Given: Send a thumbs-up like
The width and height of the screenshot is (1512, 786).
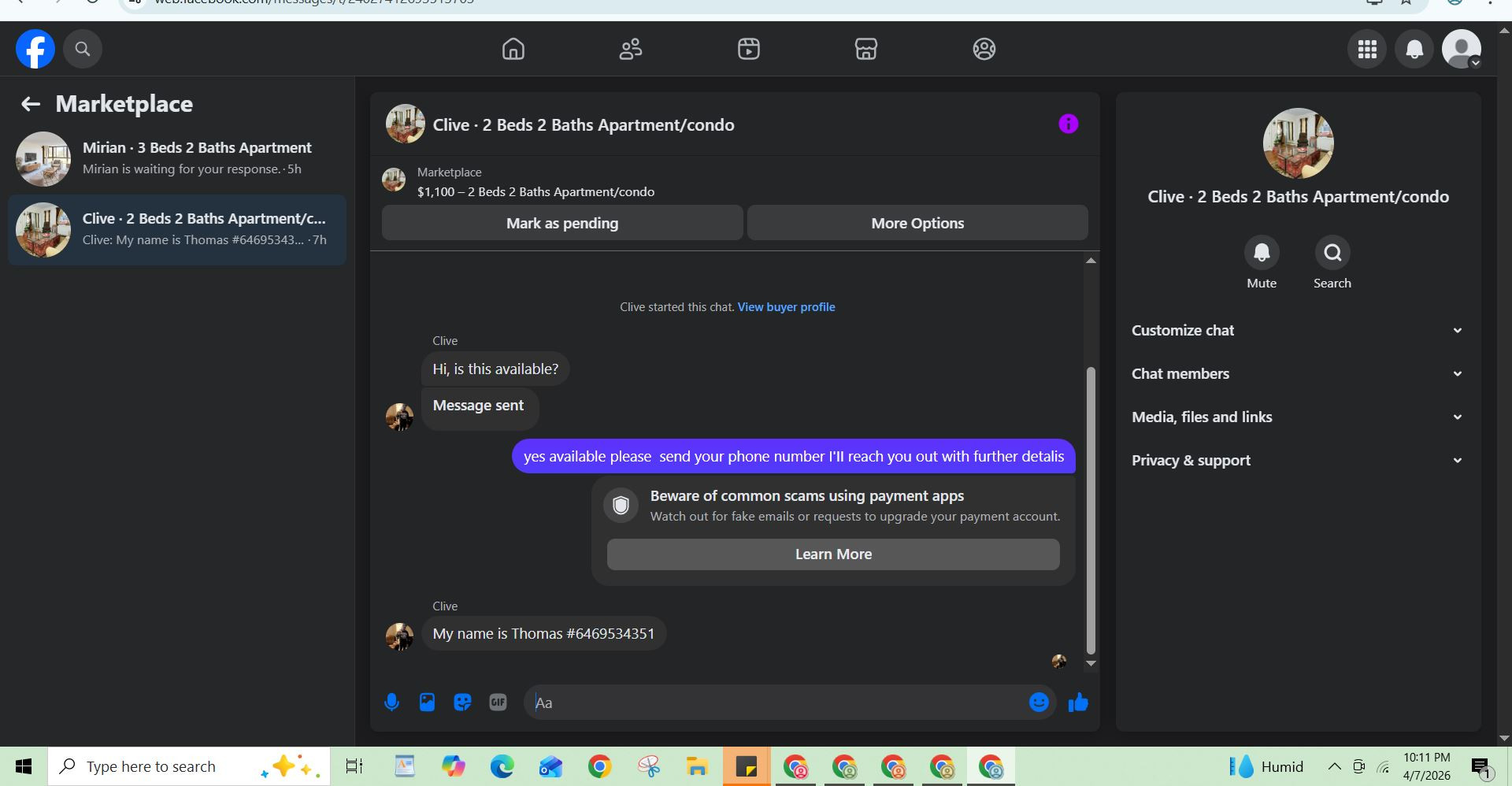Looking at the screenshot, I should (x=1078, y=703).
